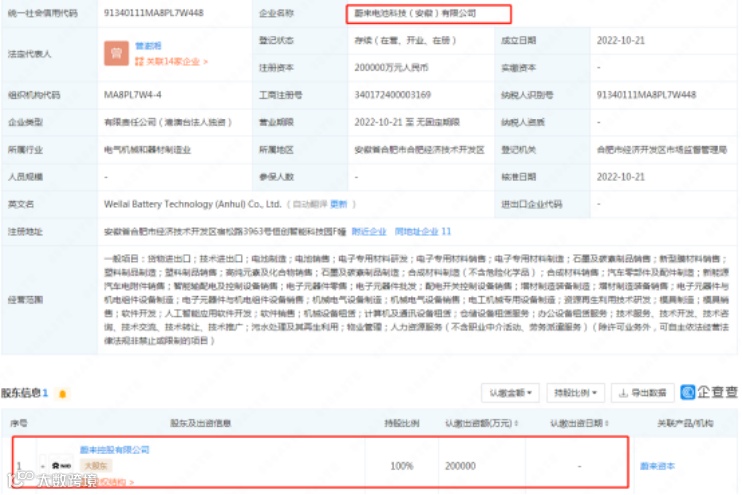
Task: Click the 持股比例 table column header
Action: click(401, 423)
